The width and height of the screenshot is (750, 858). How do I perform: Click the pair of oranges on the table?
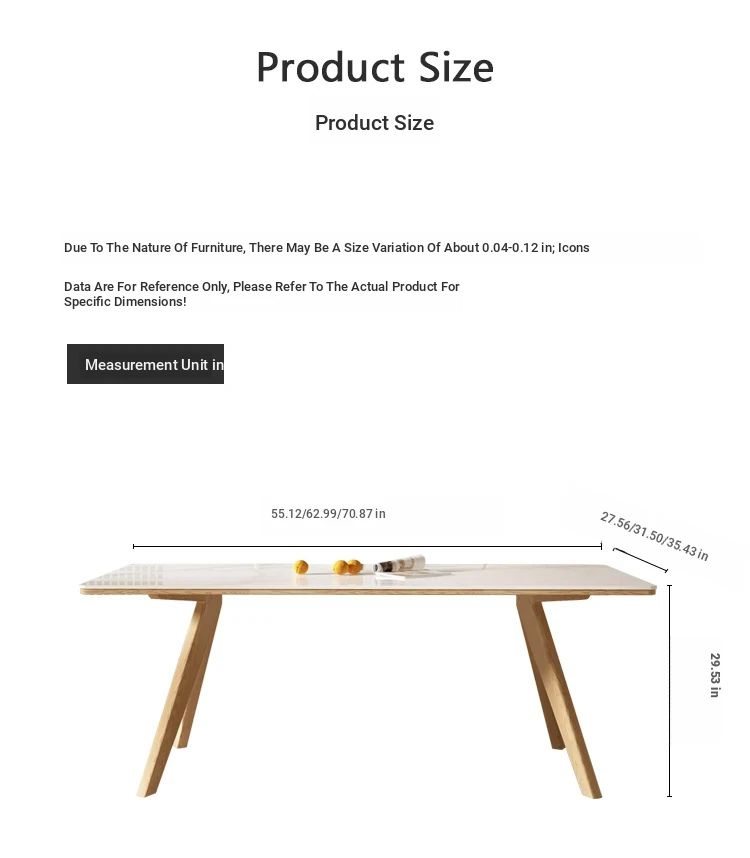(x=347, y=567)
